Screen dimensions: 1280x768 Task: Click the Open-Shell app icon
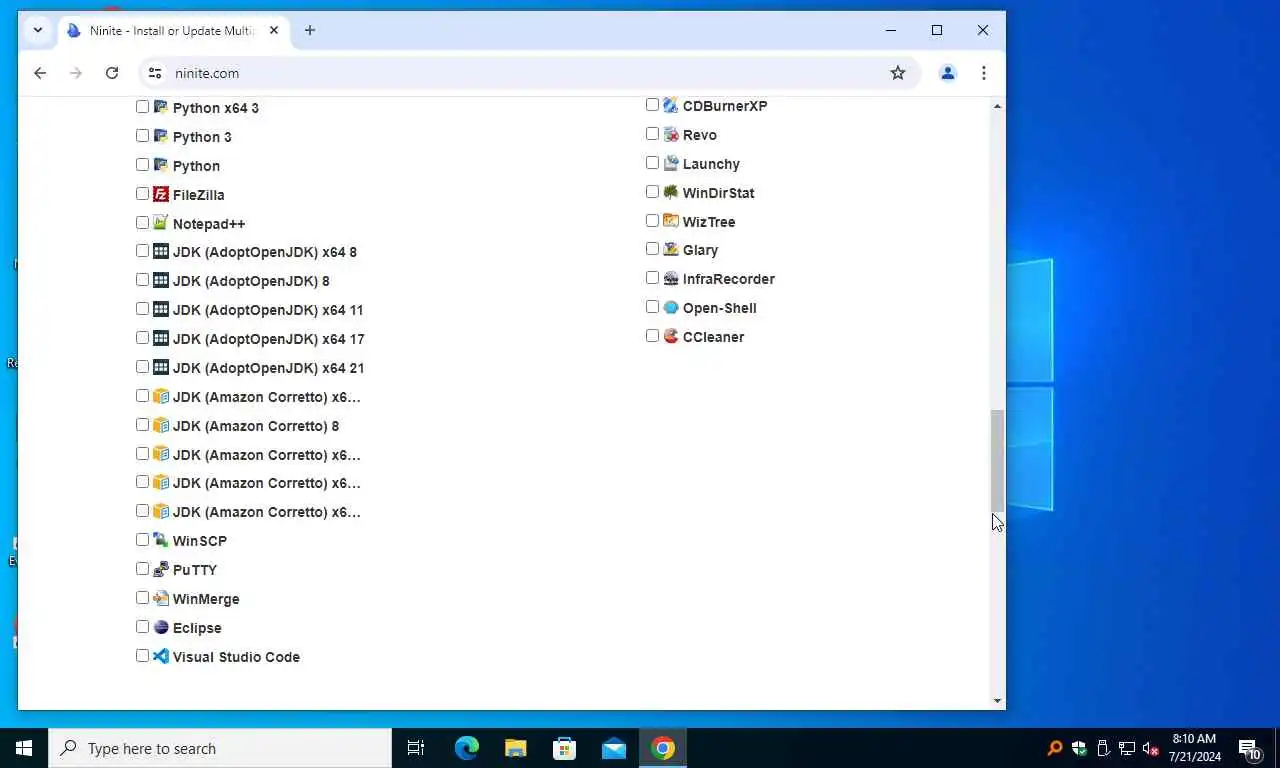click(x=670, y=307)
